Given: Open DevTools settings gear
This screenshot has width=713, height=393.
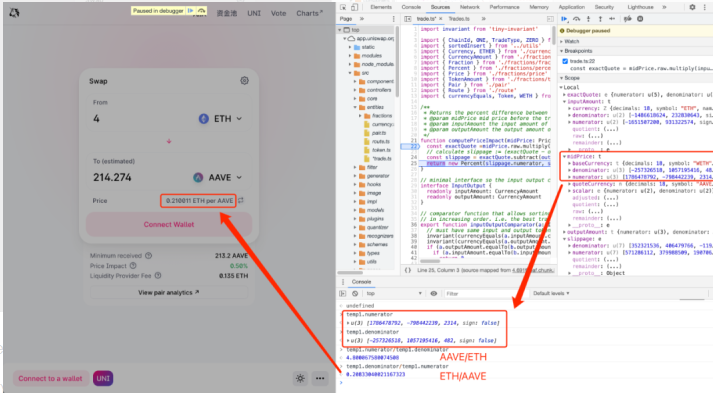Looking at the screenshot, I should tap(692, 7).
